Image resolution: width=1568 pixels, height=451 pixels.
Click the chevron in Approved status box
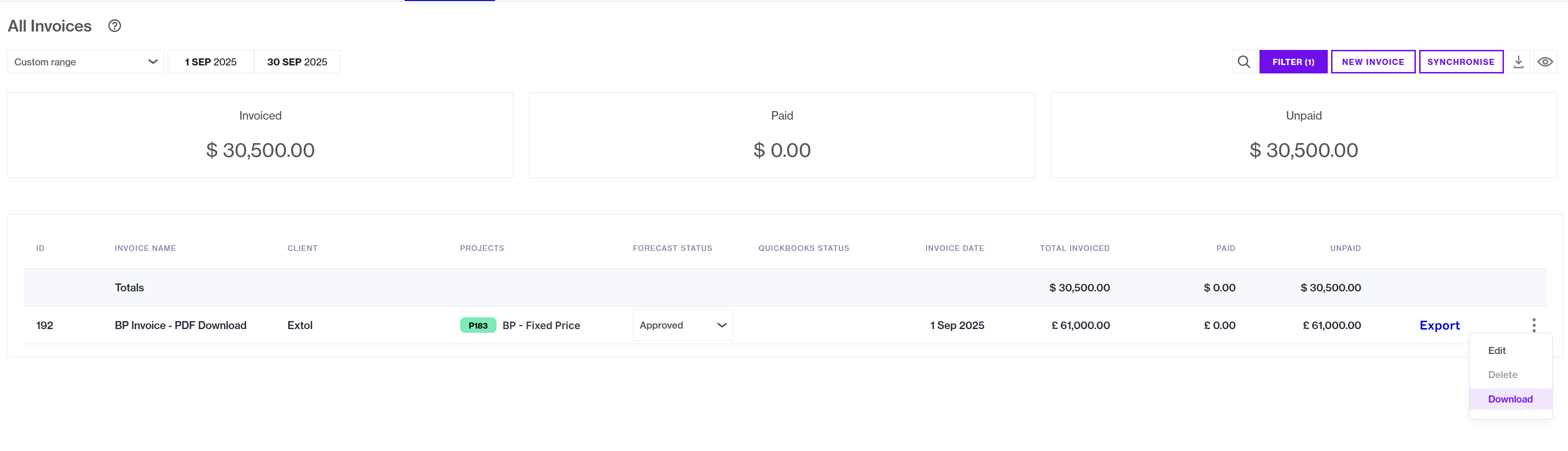pos(721,326)
